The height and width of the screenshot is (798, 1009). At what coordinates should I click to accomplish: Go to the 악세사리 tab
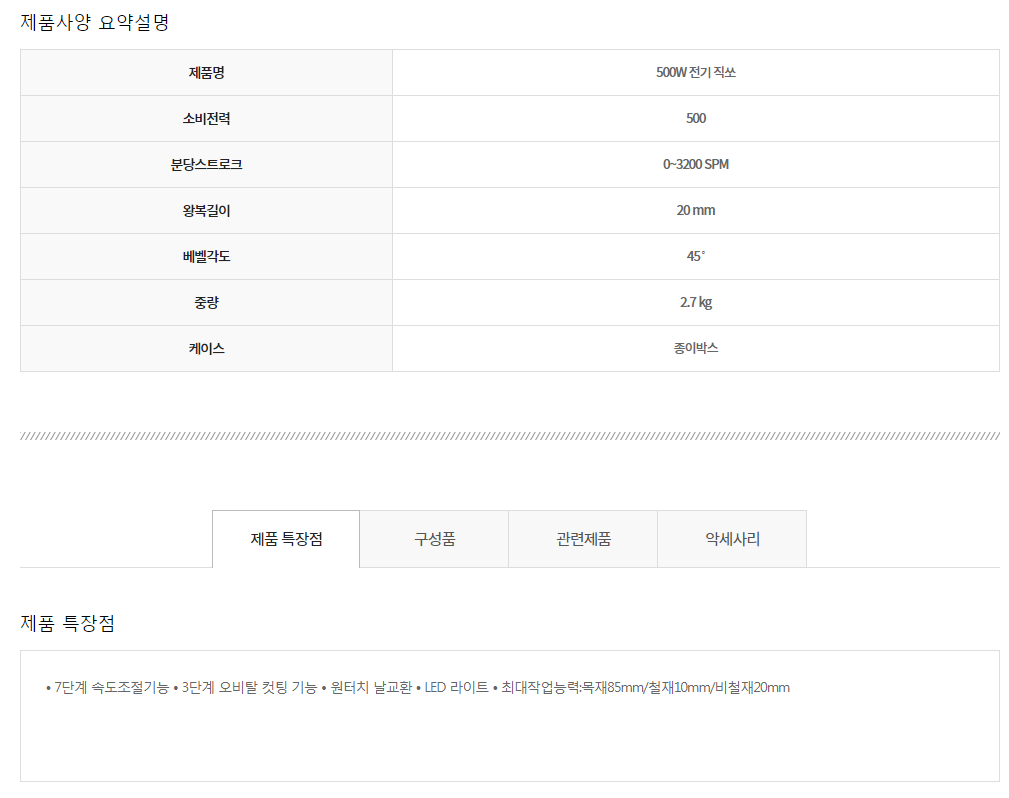[x=732, y=539]
